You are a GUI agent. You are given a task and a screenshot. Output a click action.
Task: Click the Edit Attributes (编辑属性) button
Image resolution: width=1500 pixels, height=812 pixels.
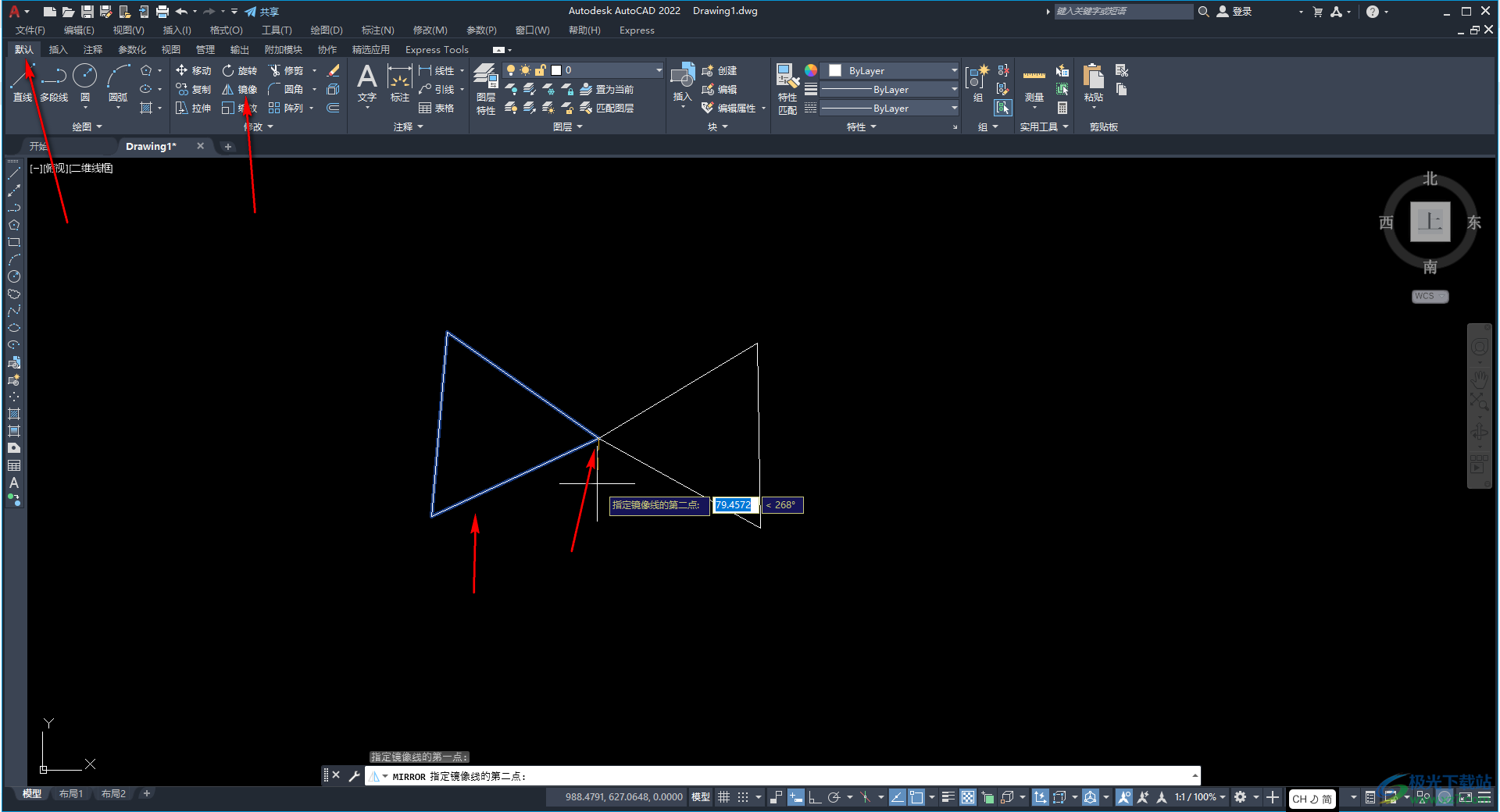pos(729,108)
